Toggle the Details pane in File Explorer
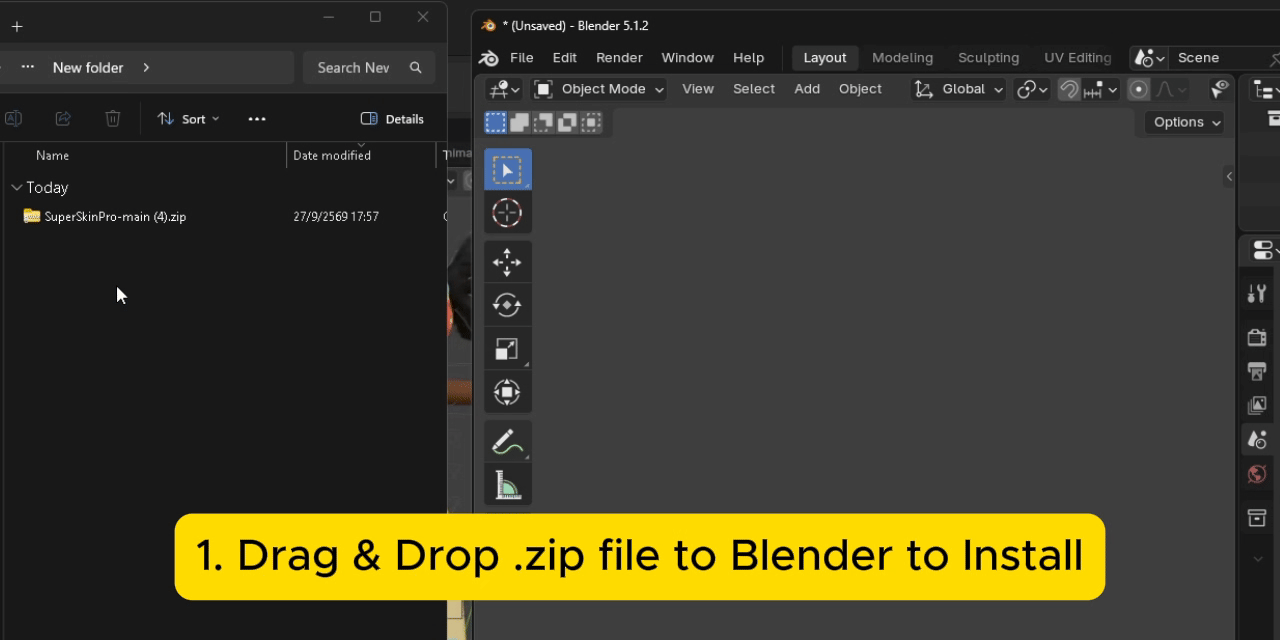 click(x=392, y=119)
